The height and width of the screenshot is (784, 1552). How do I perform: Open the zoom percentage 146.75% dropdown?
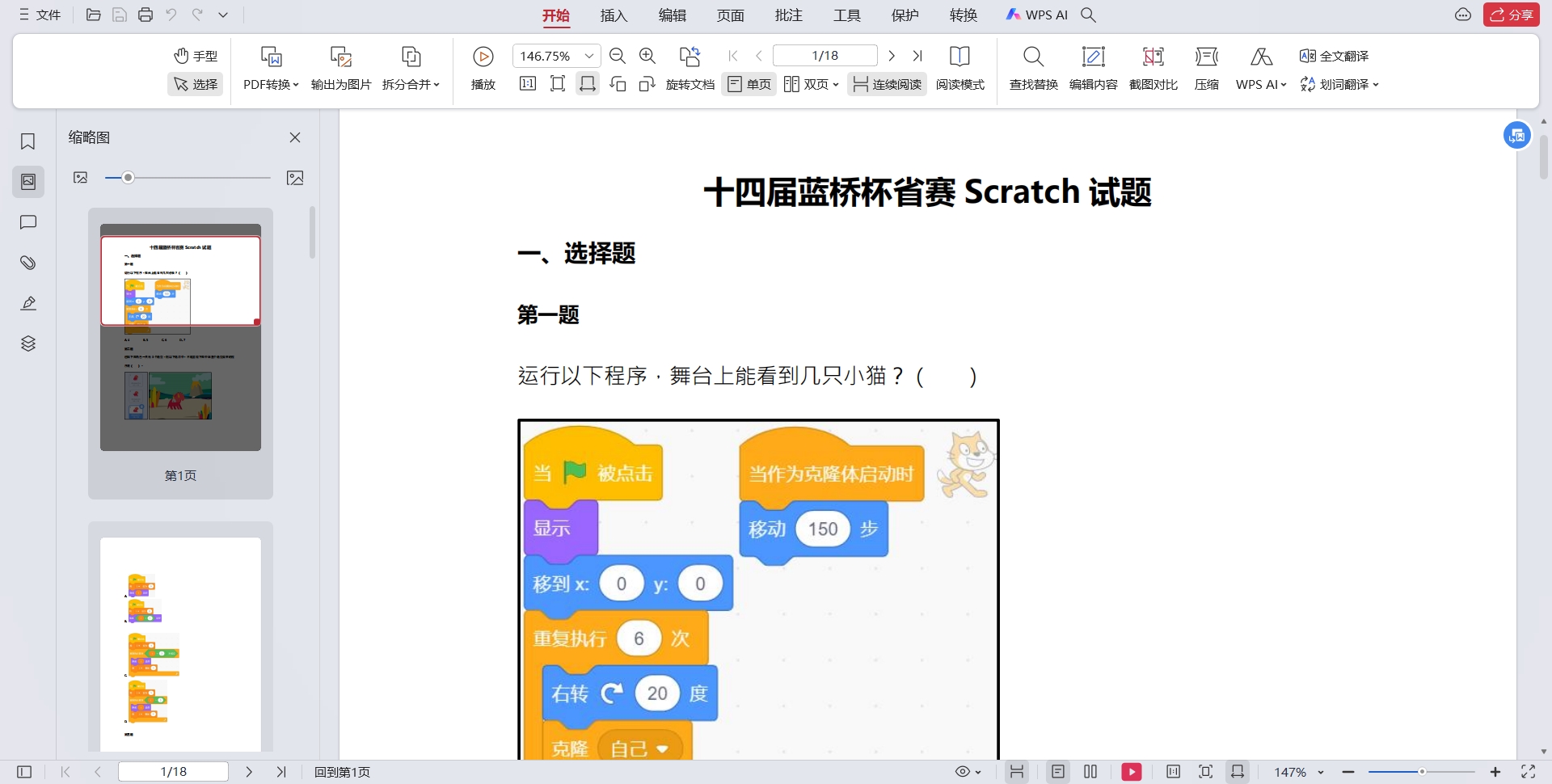pyautogui.click(x=590, y=56)
